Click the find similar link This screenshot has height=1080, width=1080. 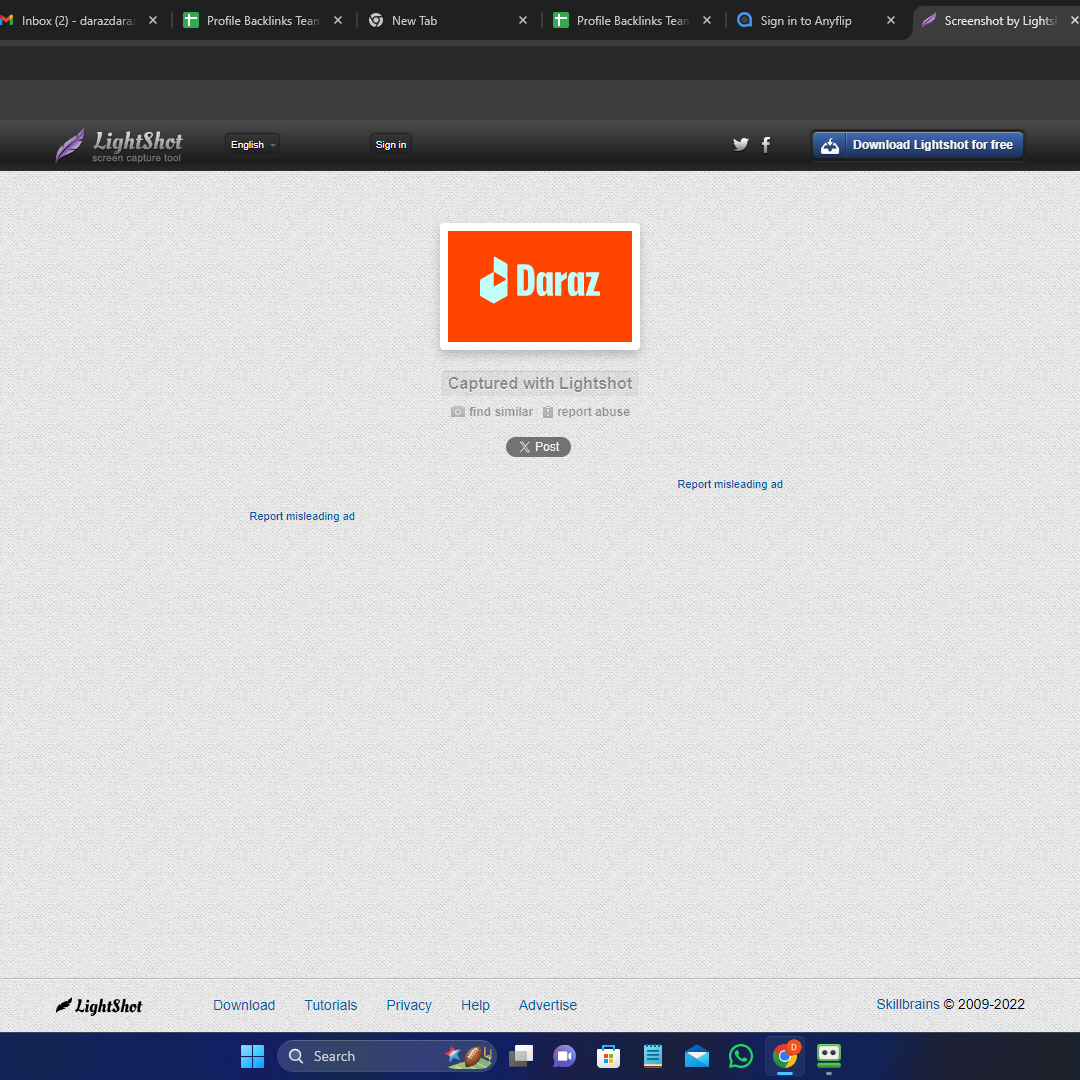pyautogui.click(x=492, y=412)
